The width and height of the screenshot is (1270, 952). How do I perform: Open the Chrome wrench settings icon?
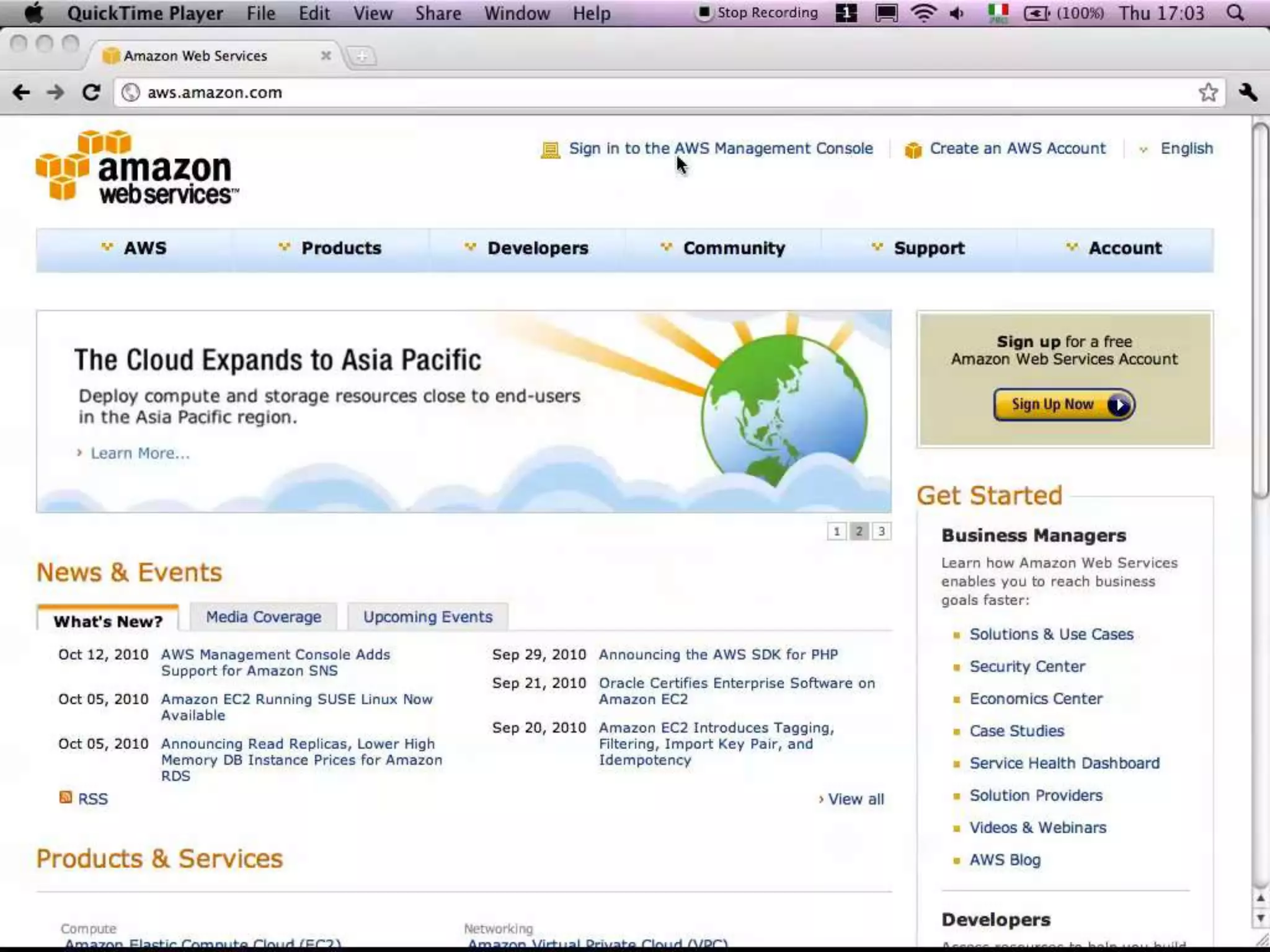click(1248, 93)
